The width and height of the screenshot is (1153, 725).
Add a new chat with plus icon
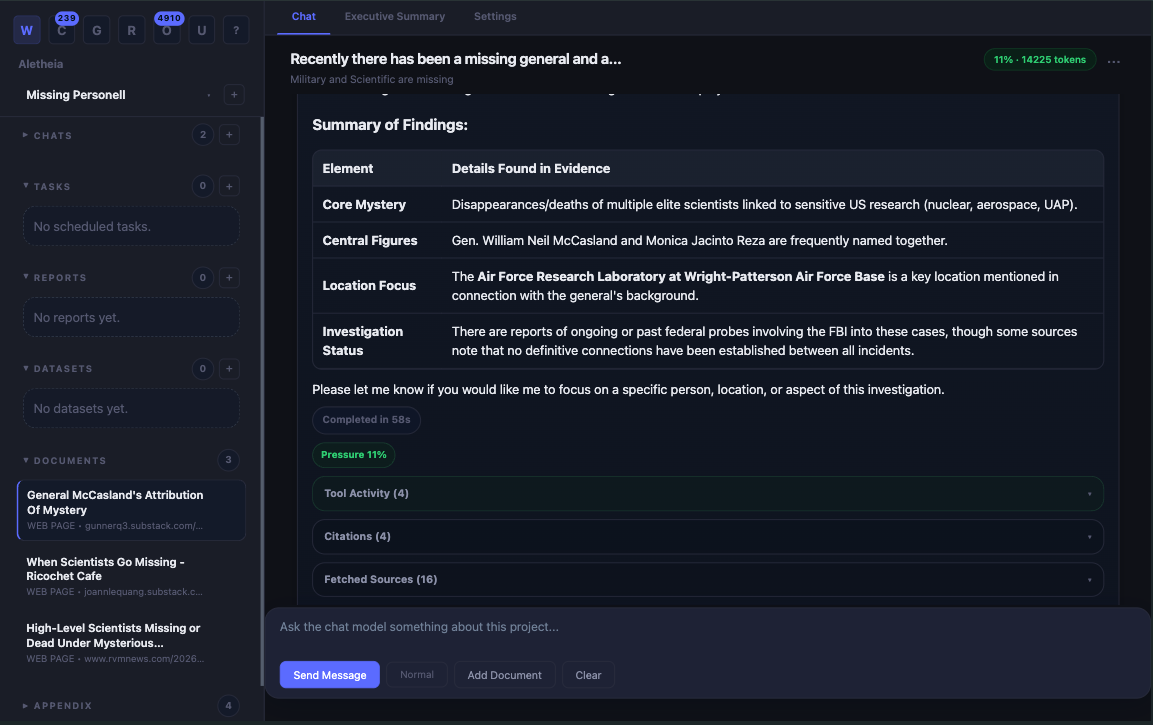tap(229, 135)
